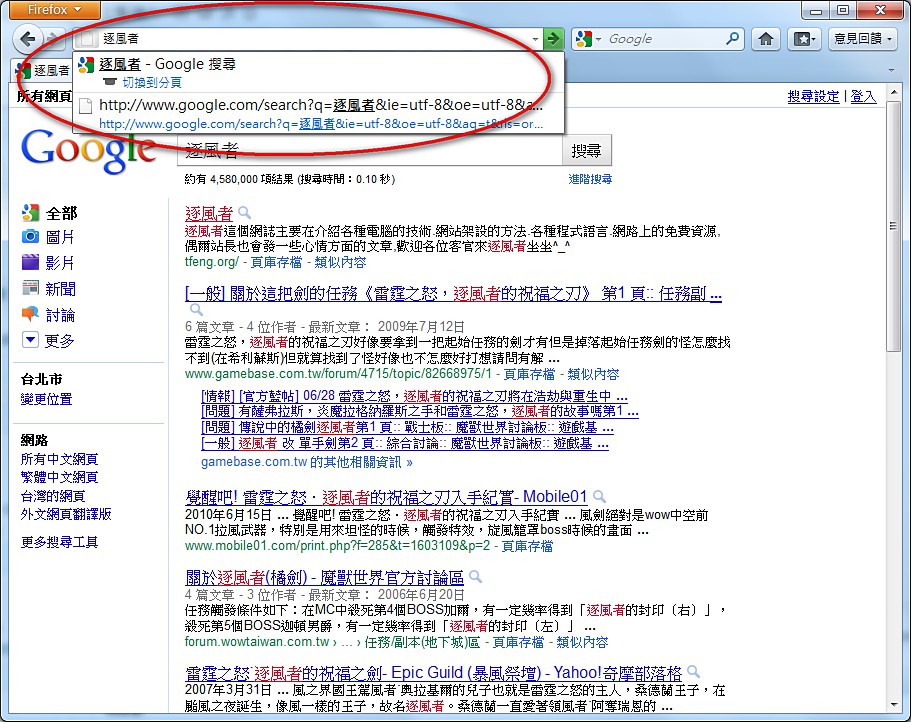Click preview magnifier beside 魔獸世界官方討論區 result
The image size is (911, 722).
tap(475, 577)
